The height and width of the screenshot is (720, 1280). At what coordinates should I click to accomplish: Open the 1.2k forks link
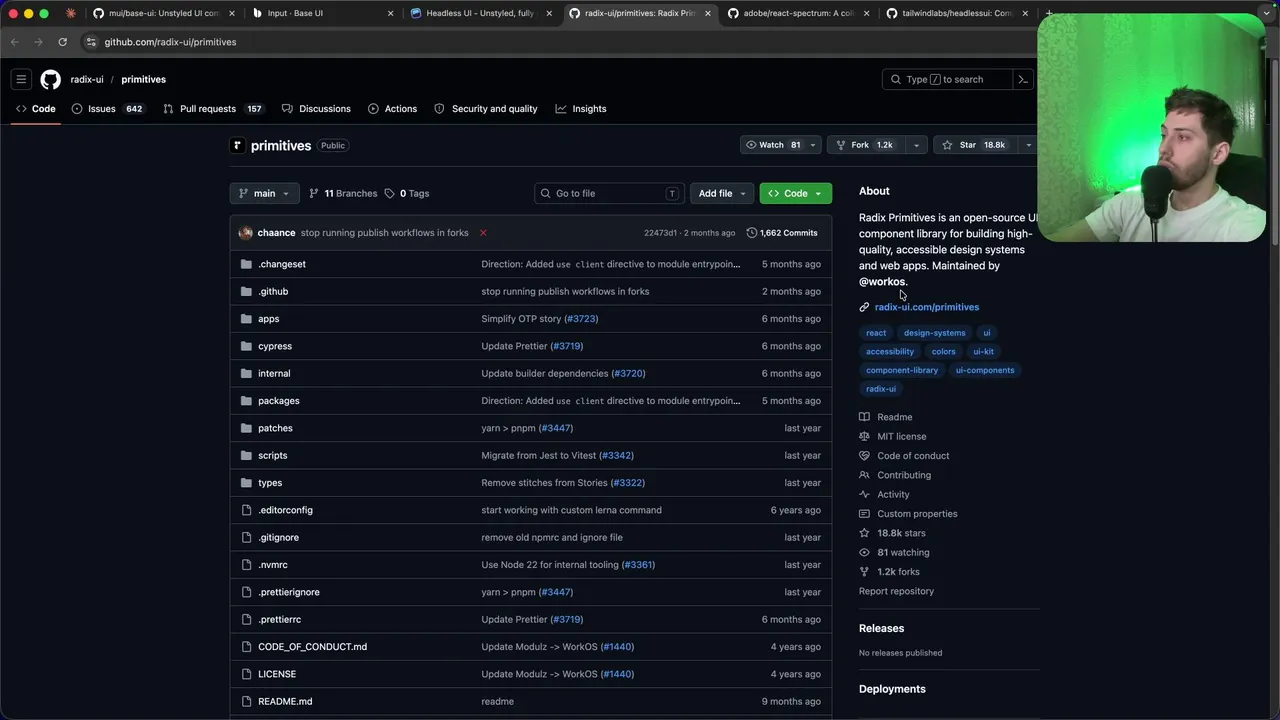898,572
